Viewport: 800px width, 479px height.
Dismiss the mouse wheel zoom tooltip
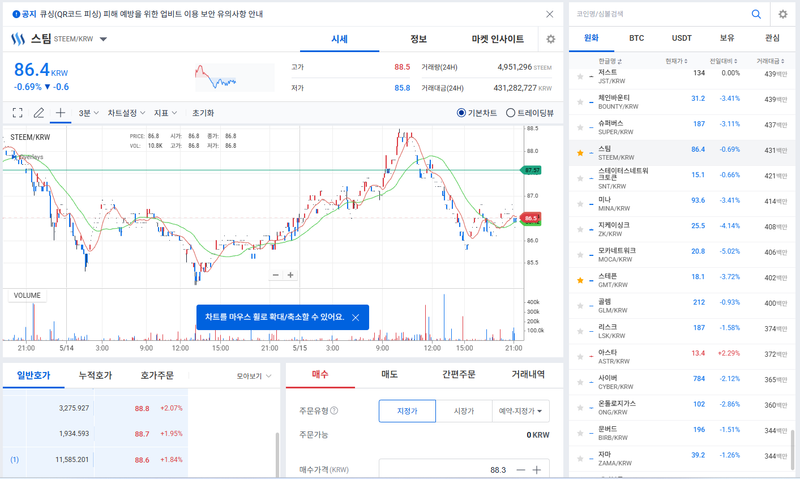pyautogui.click(x=356, y=317)
